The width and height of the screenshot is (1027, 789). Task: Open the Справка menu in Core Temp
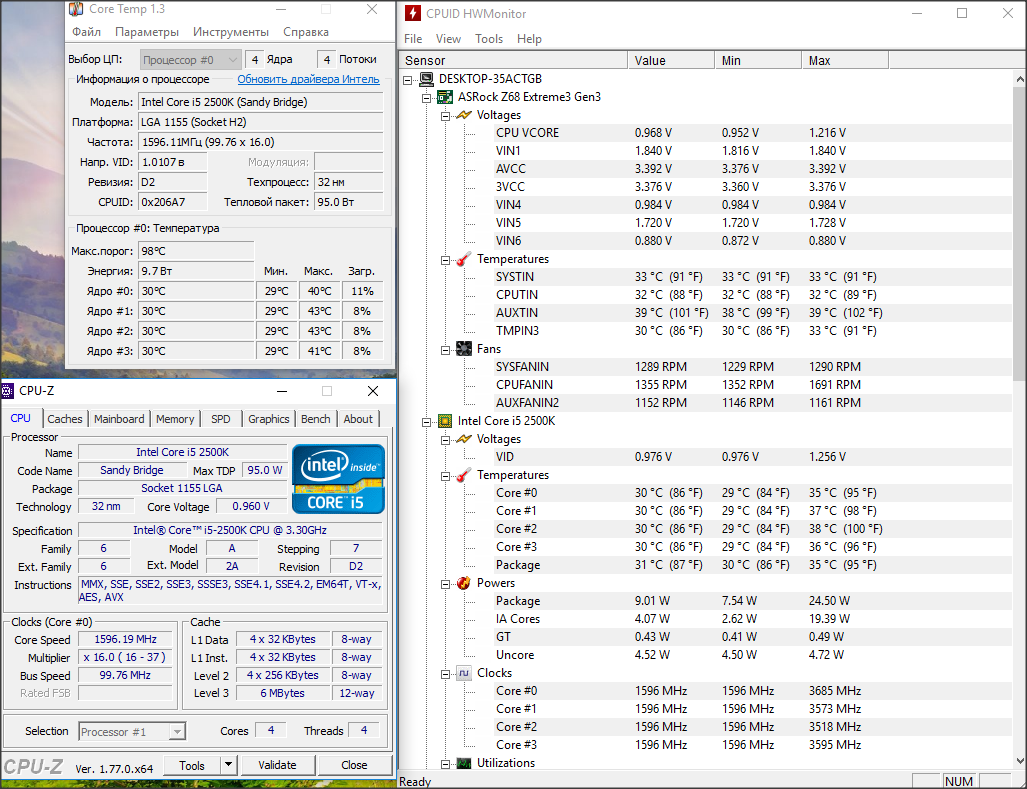click(306, 32)
